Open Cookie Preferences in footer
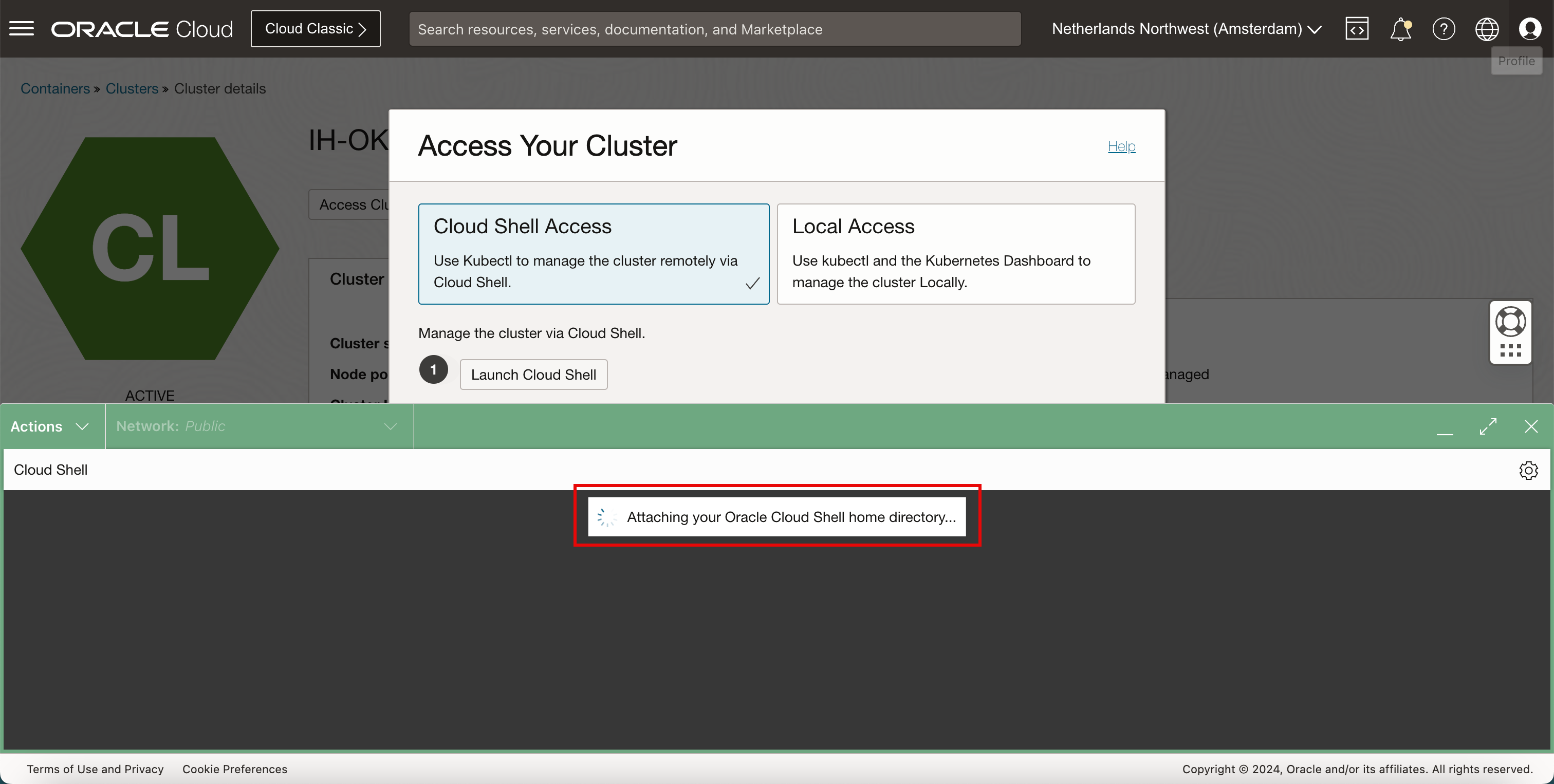 tap(235, 769)
